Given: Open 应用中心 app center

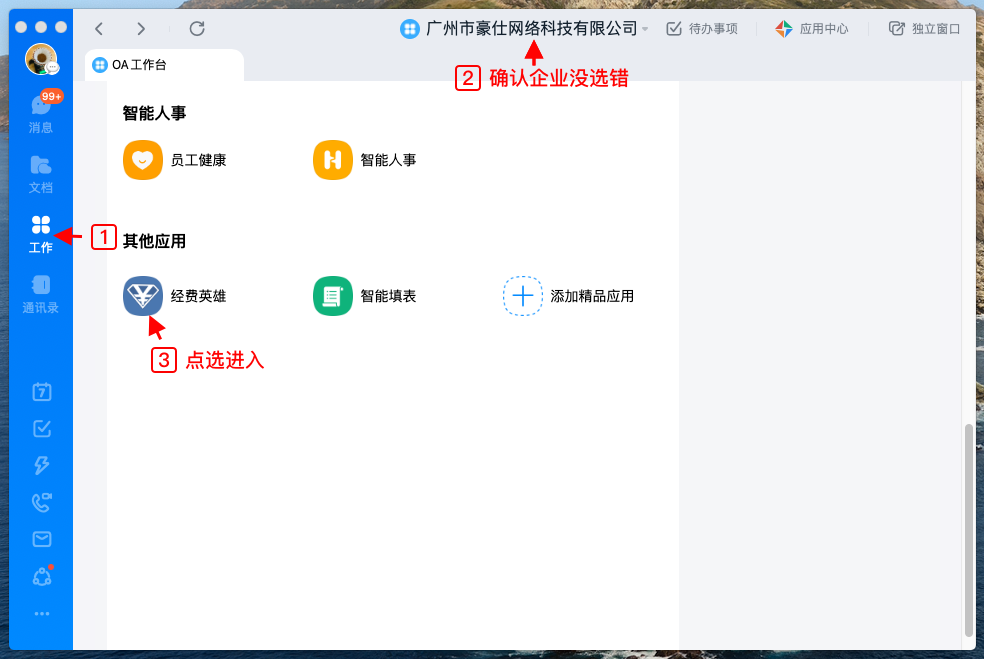Looking at the screenshot, I should pyautogui.click(x=811, y=29).
